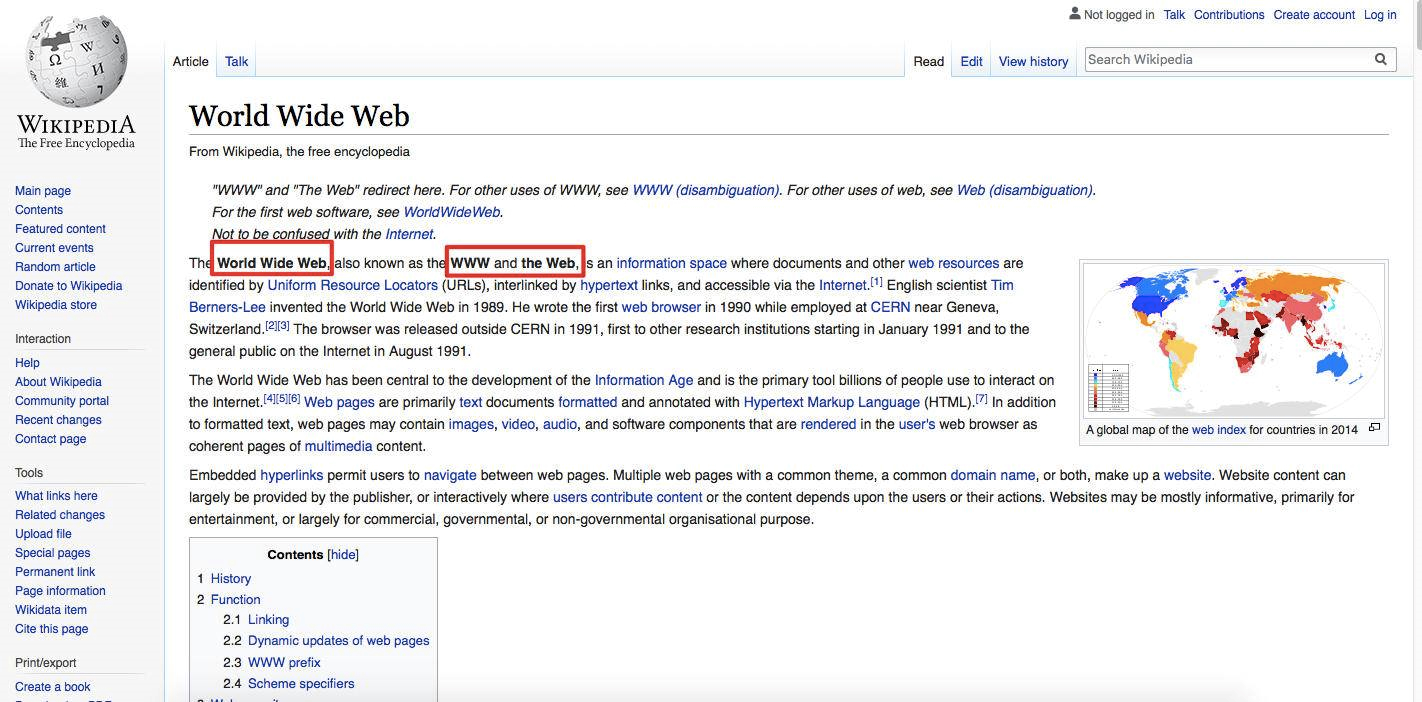The width and height of the screenshot is (1422, 702).
Task: Open the Page information link
Action: tap(60, 591)
